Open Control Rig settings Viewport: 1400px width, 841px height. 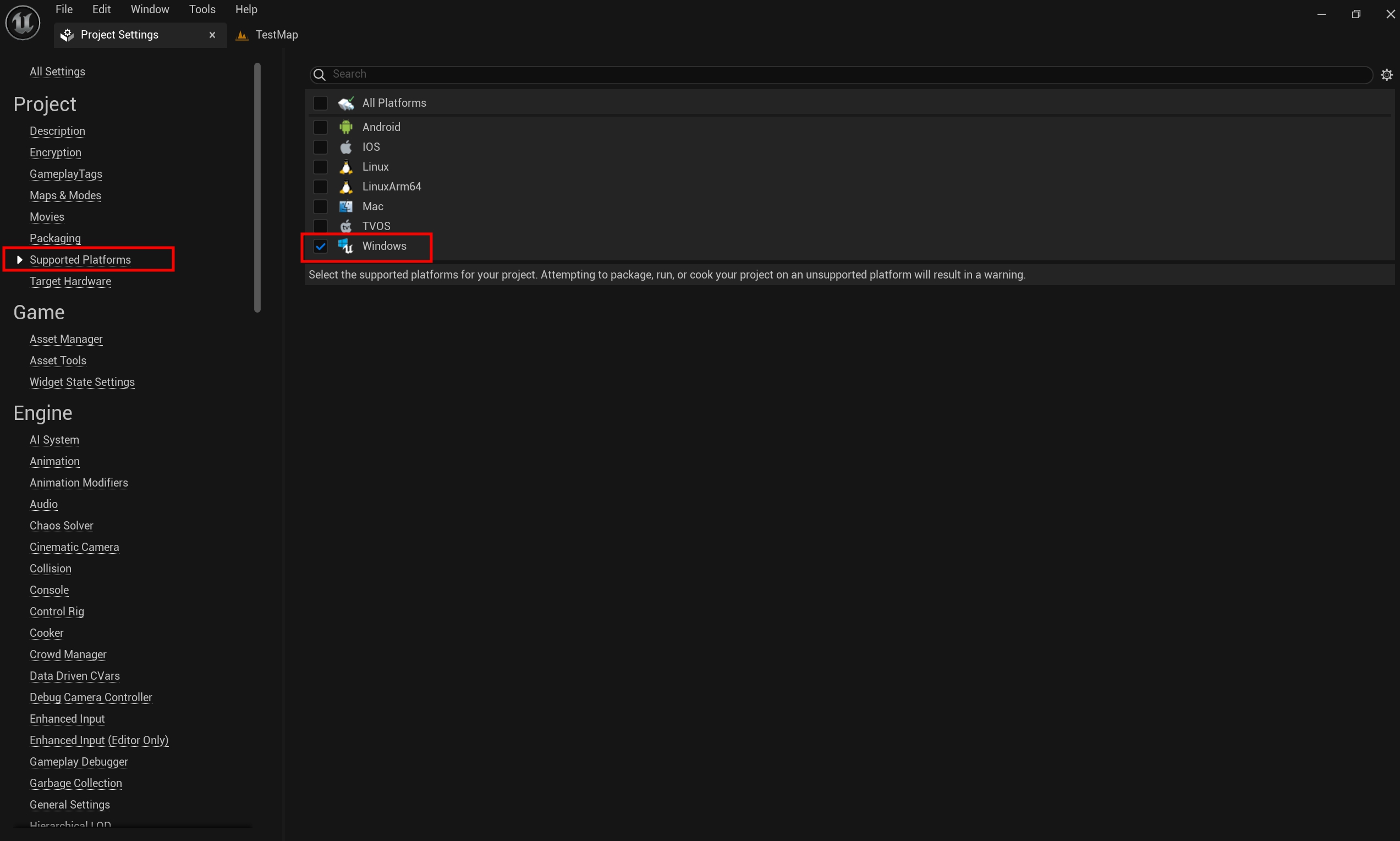coord(57,613)
